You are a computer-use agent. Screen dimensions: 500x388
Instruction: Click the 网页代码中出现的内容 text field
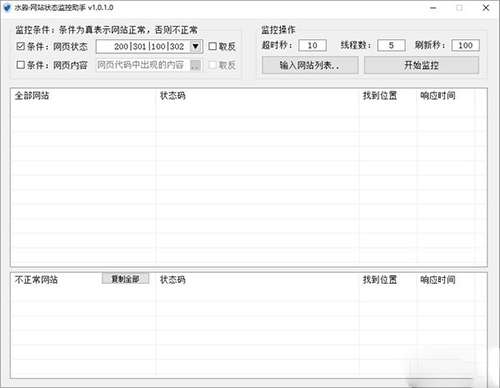[x=143, y=65]
